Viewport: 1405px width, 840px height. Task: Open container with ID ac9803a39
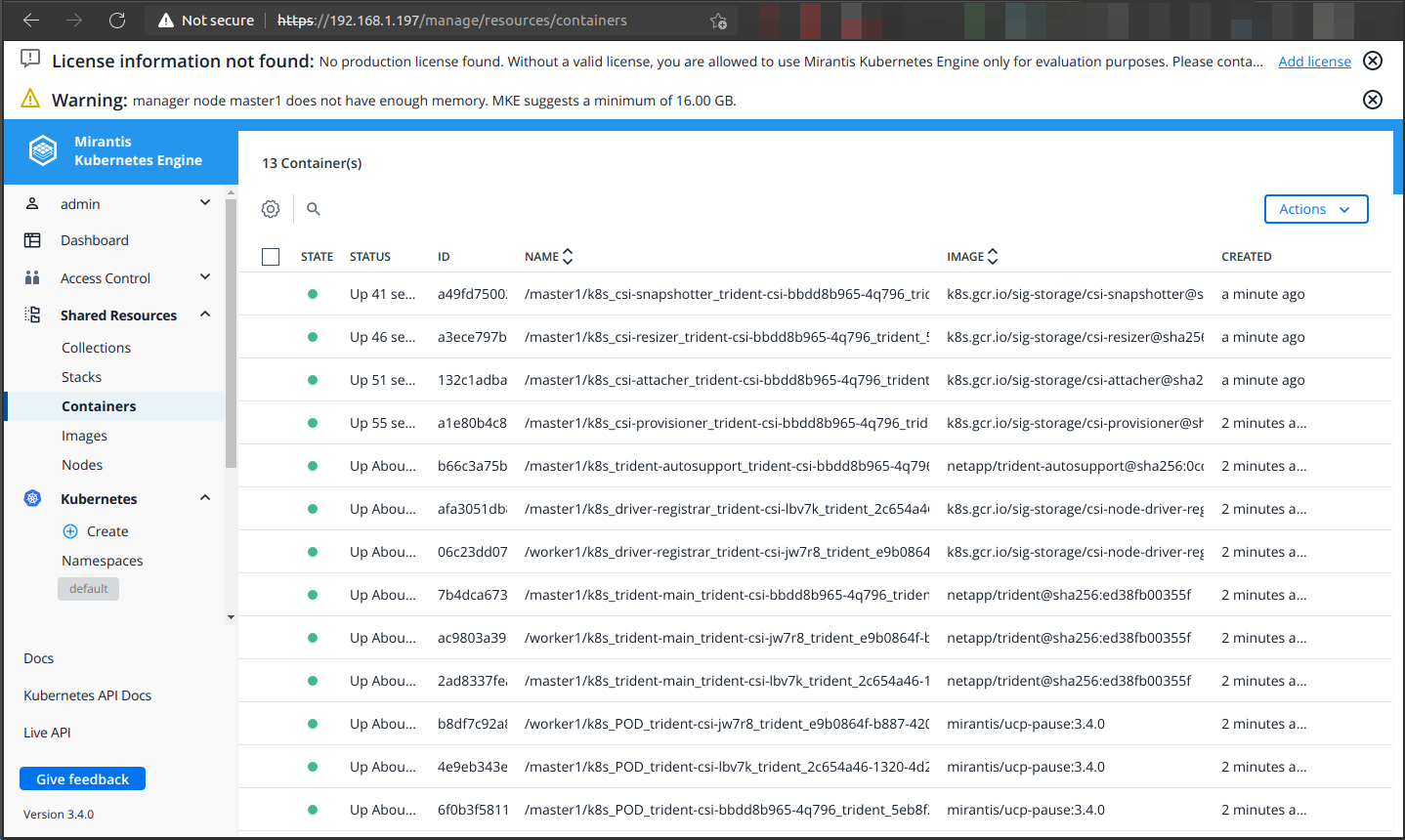472,638
